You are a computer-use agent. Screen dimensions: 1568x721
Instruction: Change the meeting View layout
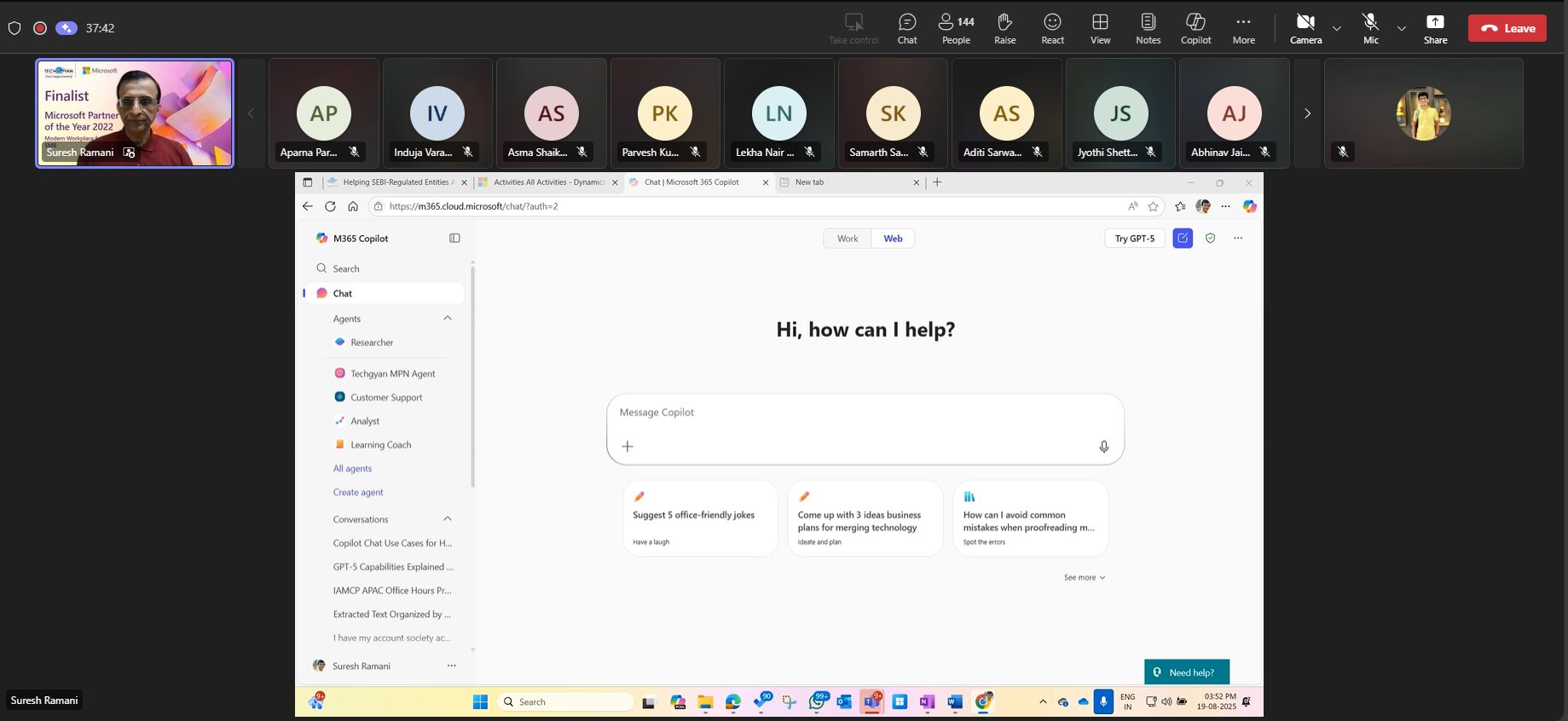click(1100, 28)
